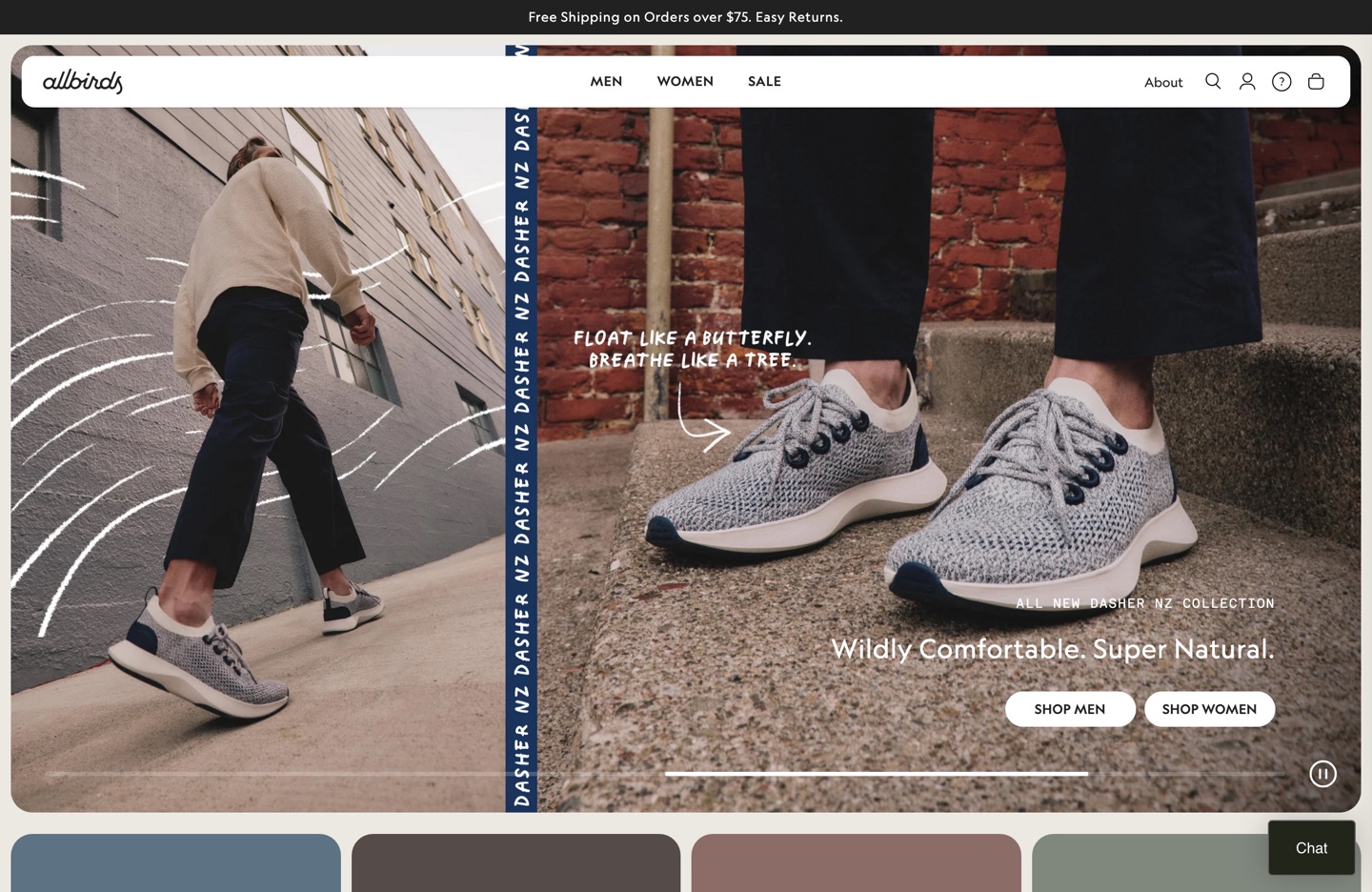Open the MEN menu
This screenshot has height=892, width=1372.
click(606, 82)
